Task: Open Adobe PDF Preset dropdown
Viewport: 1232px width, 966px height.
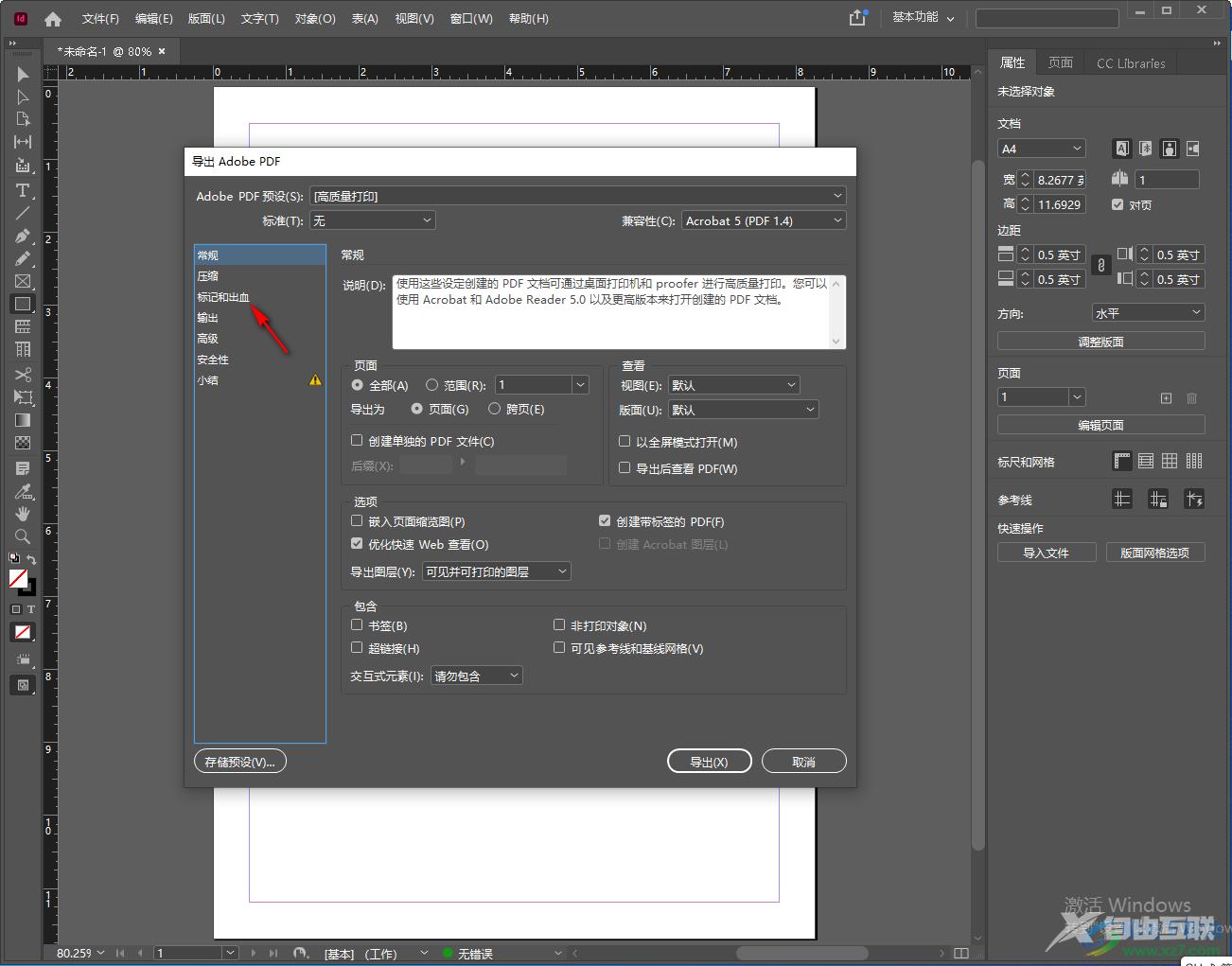Action: coord(577,196)
